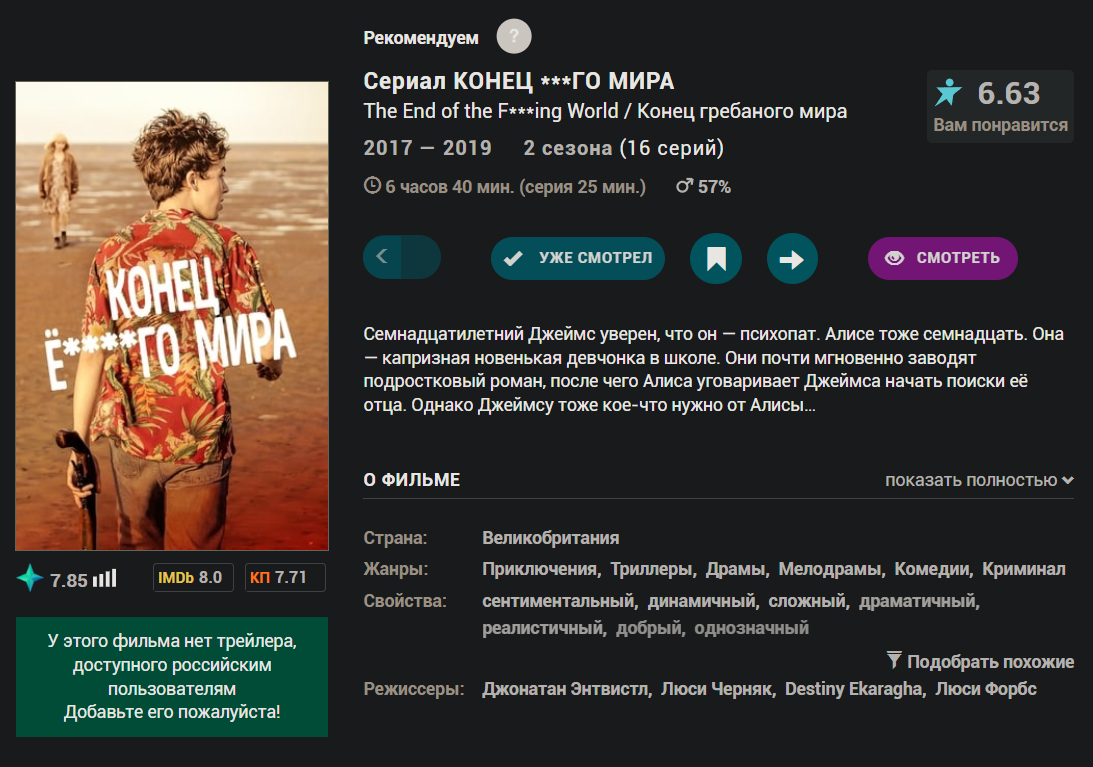
Task: Click the teal star recommendation icon
Action: (x=949, y=93)
